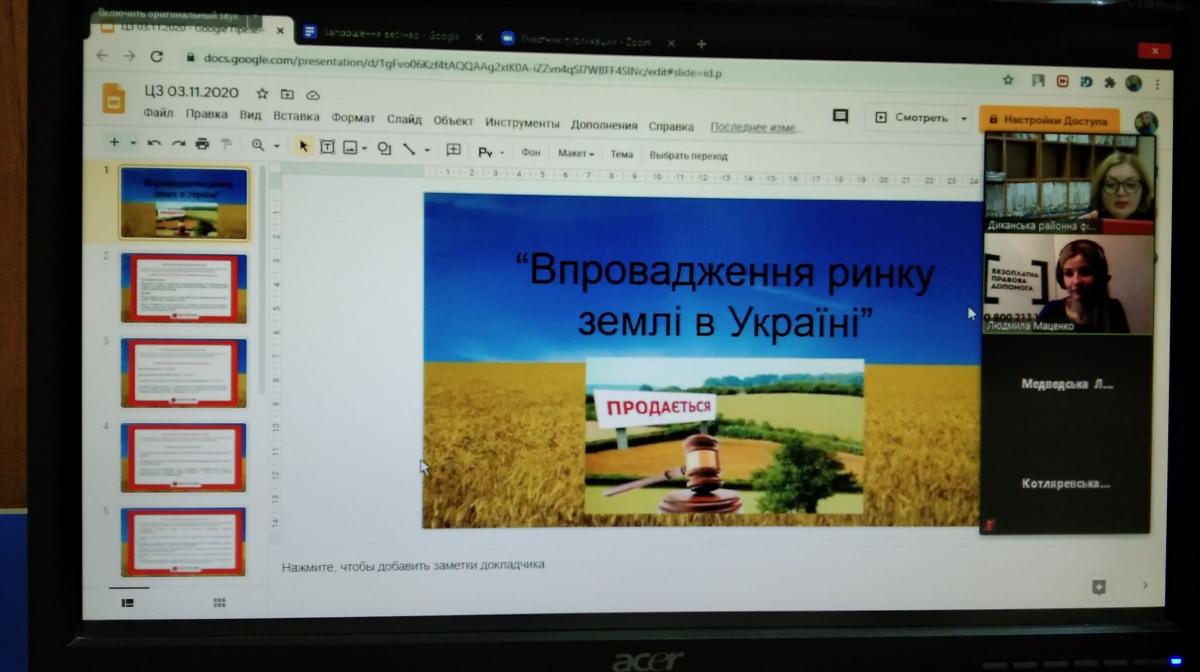
Task: Click the Настройки Доступа button
Action: pyautogui.click(x=1049, y=120)
